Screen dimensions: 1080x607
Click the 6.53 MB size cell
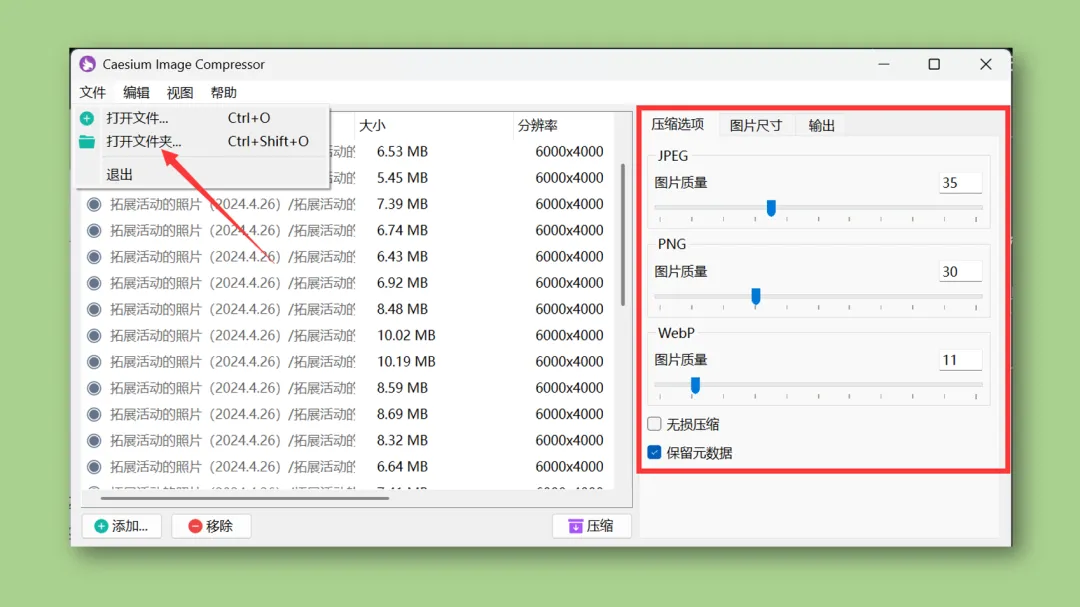point(402,152)
